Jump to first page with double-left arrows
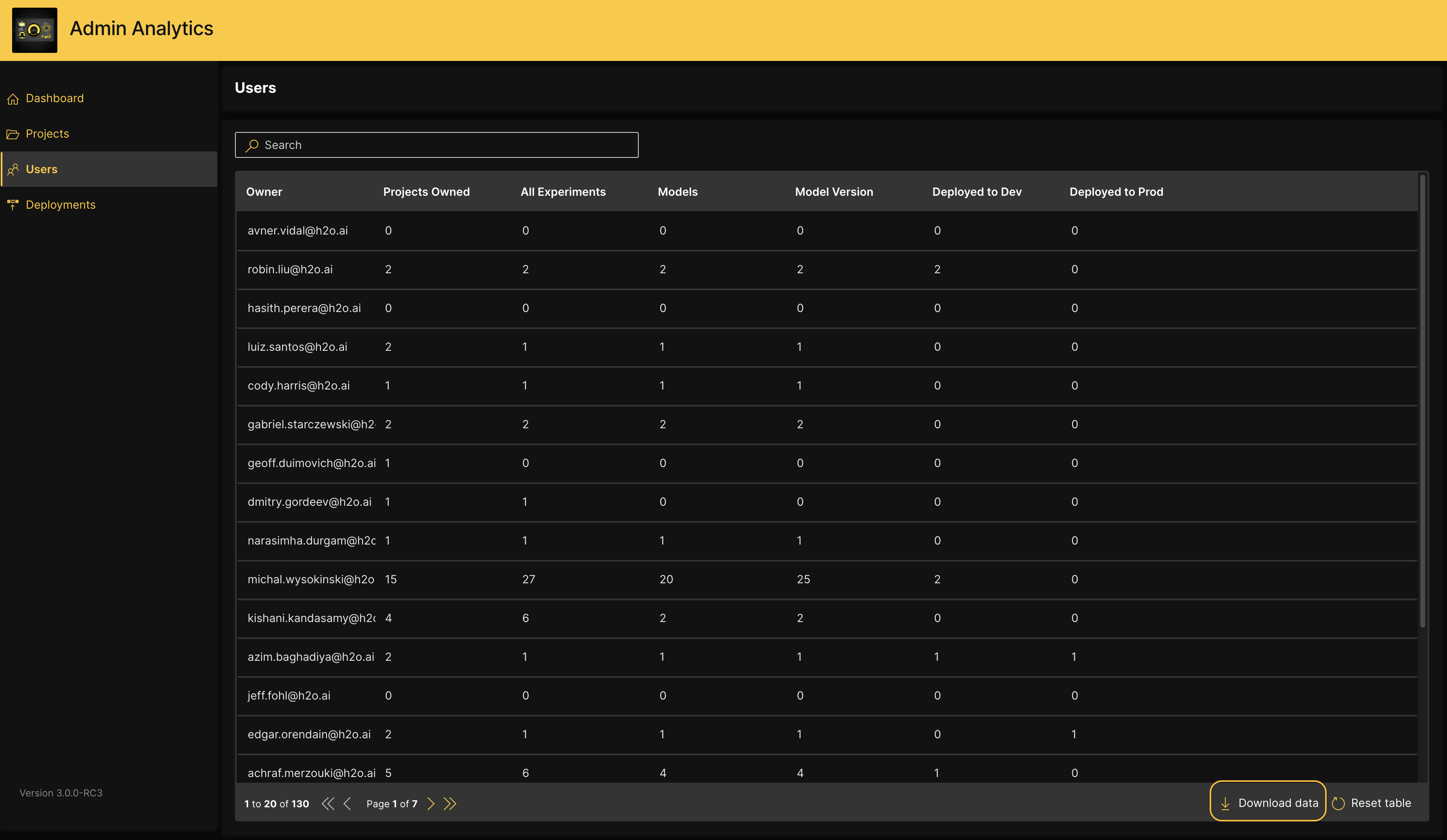This screenshot has width=1447, height=840. click(328, 803)
